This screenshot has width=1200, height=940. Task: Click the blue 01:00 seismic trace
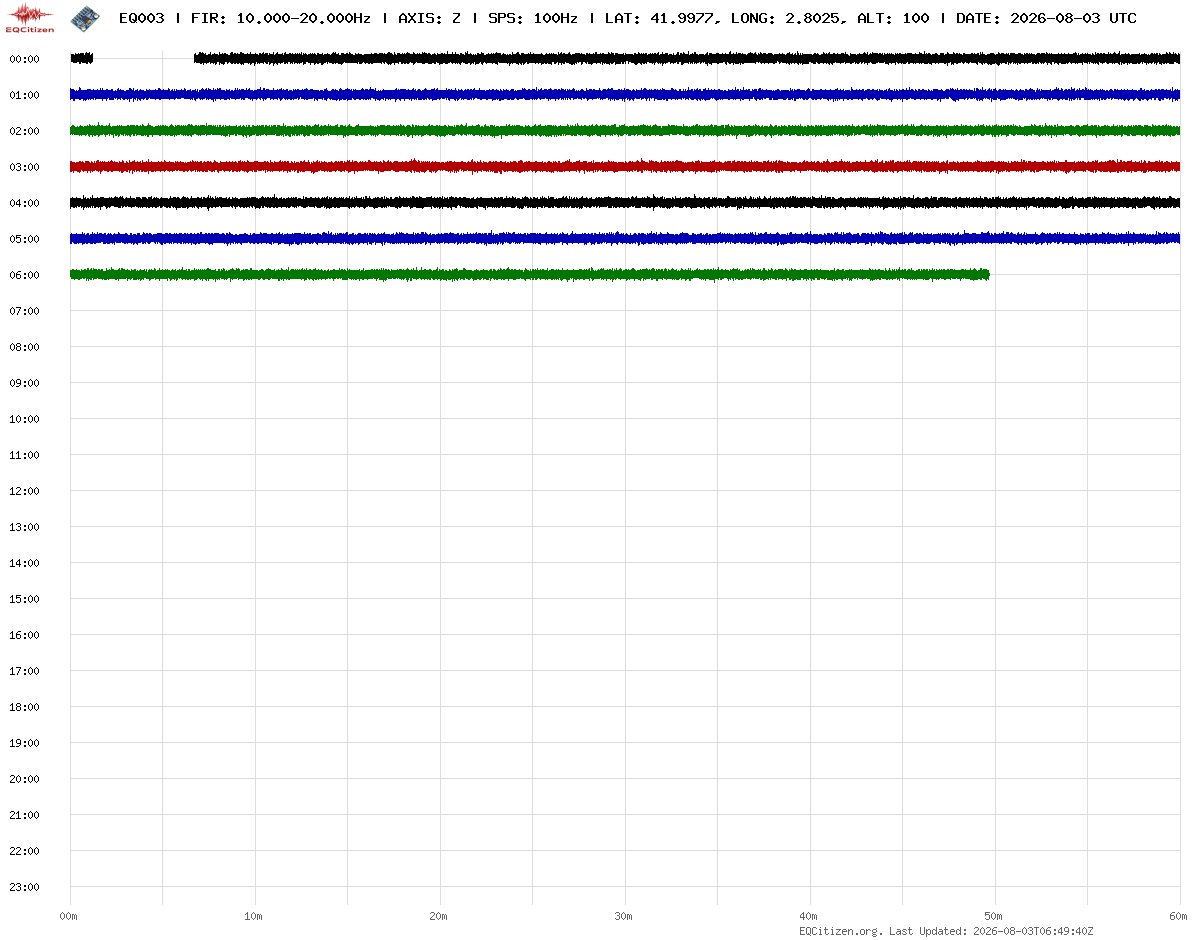[625, 95]
